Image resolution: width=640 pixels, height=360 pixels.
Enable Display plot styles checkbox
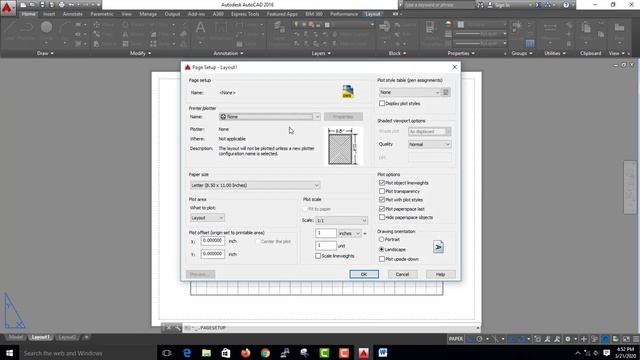point(382,104)
